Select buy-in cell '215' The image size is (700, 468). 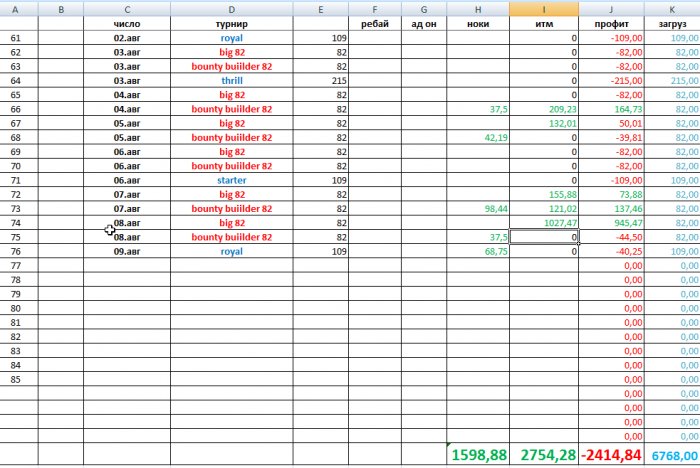(321, 81)
